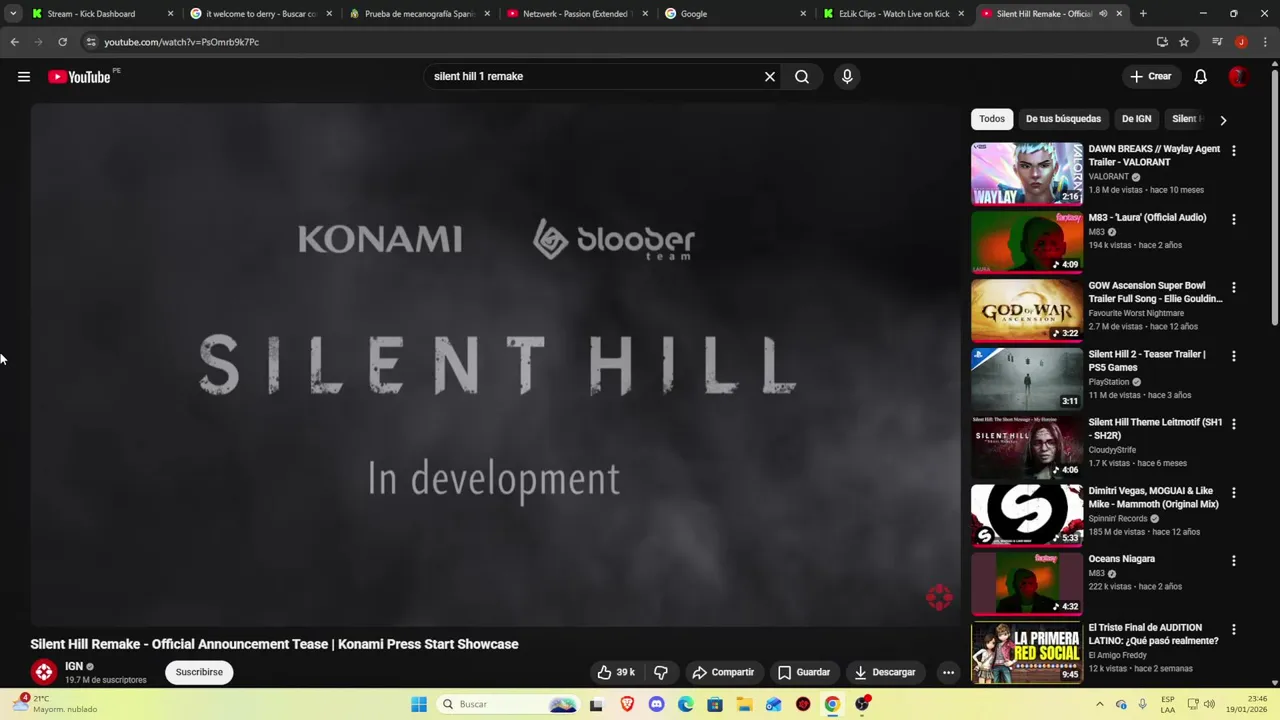Show more filter chips with right arrow

click(x=1223, y=120)
